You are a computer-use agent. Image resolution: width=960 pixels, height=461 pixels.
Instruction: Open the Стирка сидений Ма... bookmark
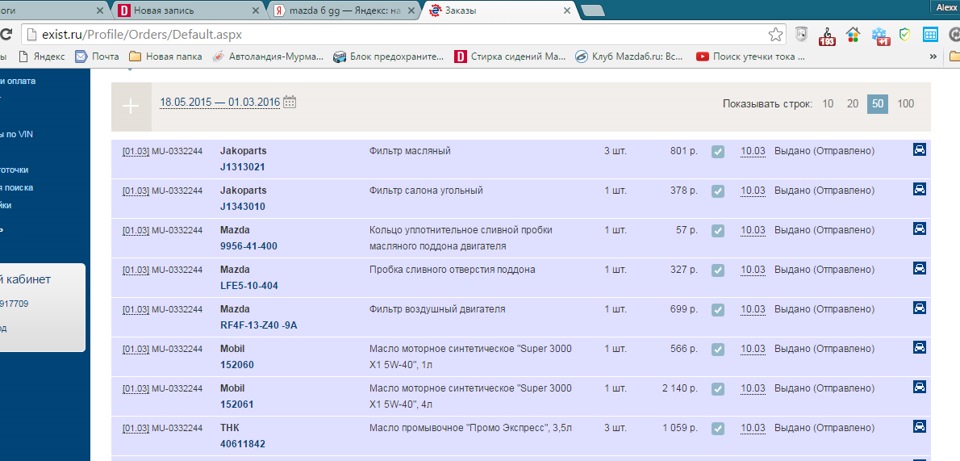(510, 56)
